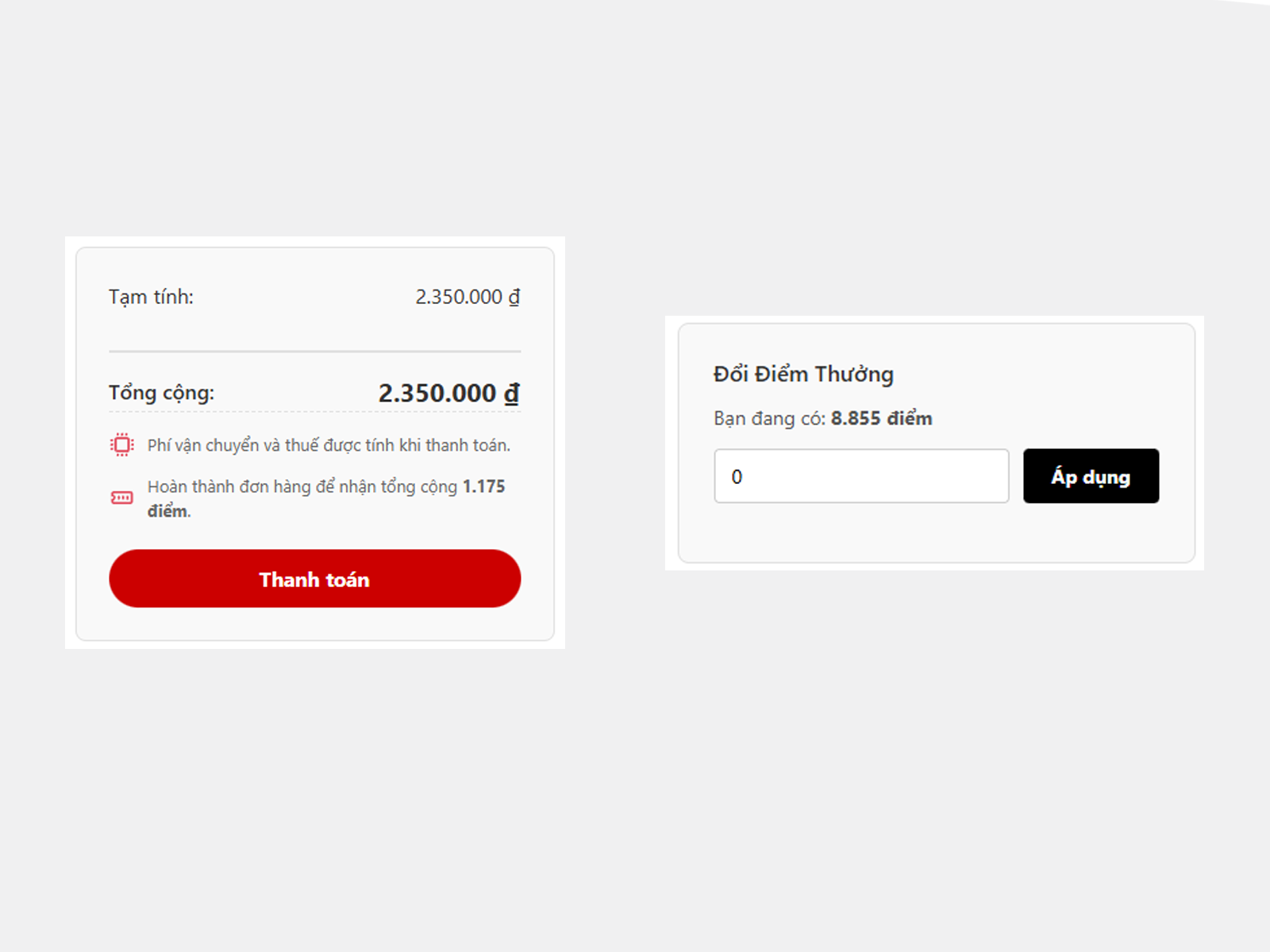
Task: Select the Tạm tính amount 2.350.000
Action: click(x=459, y=297)
